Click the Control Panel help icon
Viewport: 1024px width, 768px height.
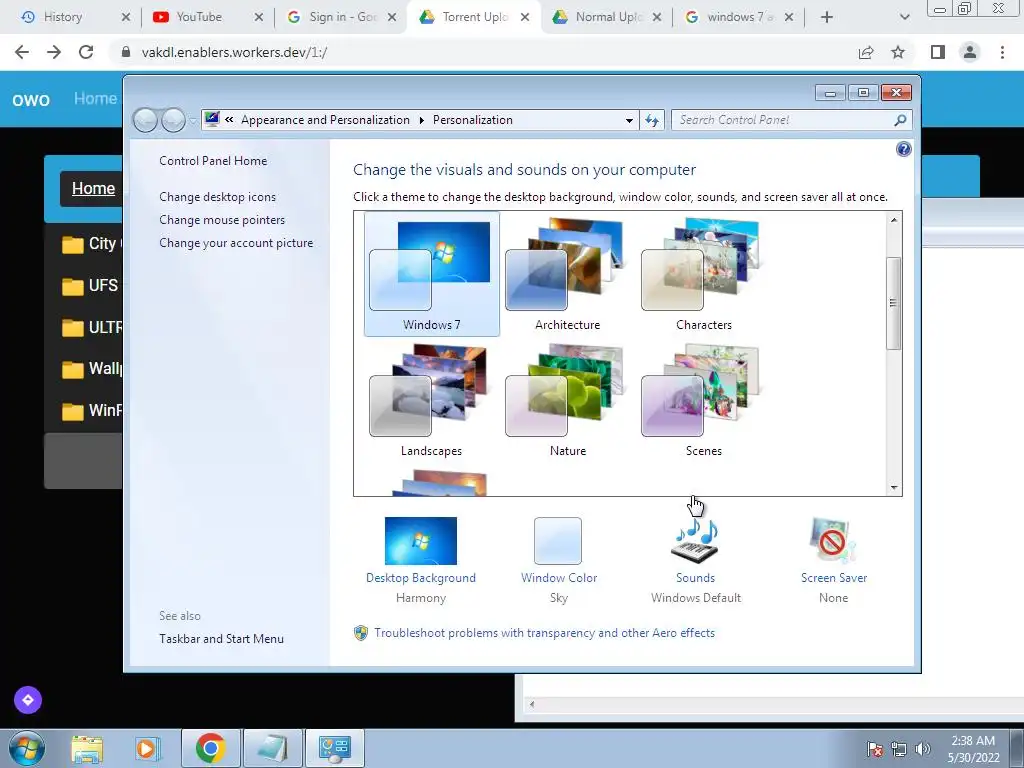click(903, 149)
